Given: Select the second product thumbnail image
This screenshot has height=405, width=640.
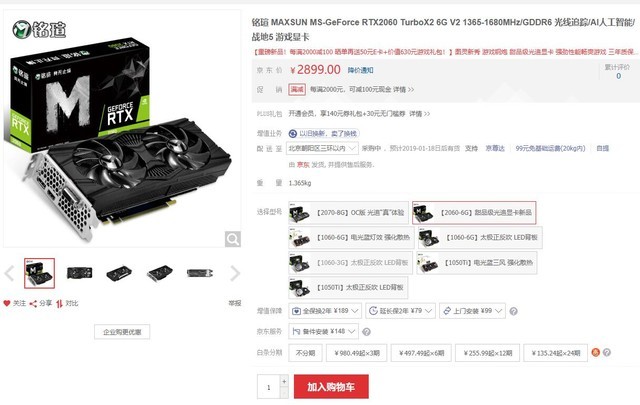Looking at the screenshot, I should (80, 273).
